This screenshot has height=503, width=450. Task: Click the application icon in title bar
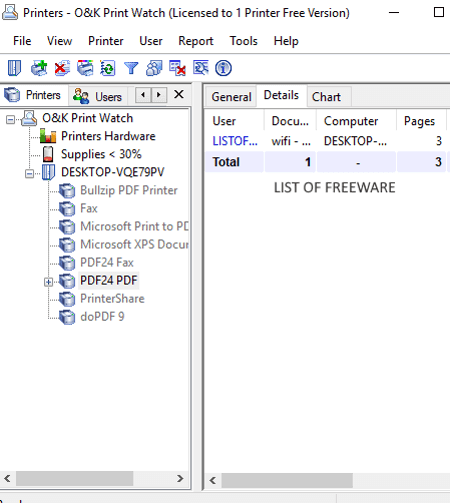(x=10, y=13)
